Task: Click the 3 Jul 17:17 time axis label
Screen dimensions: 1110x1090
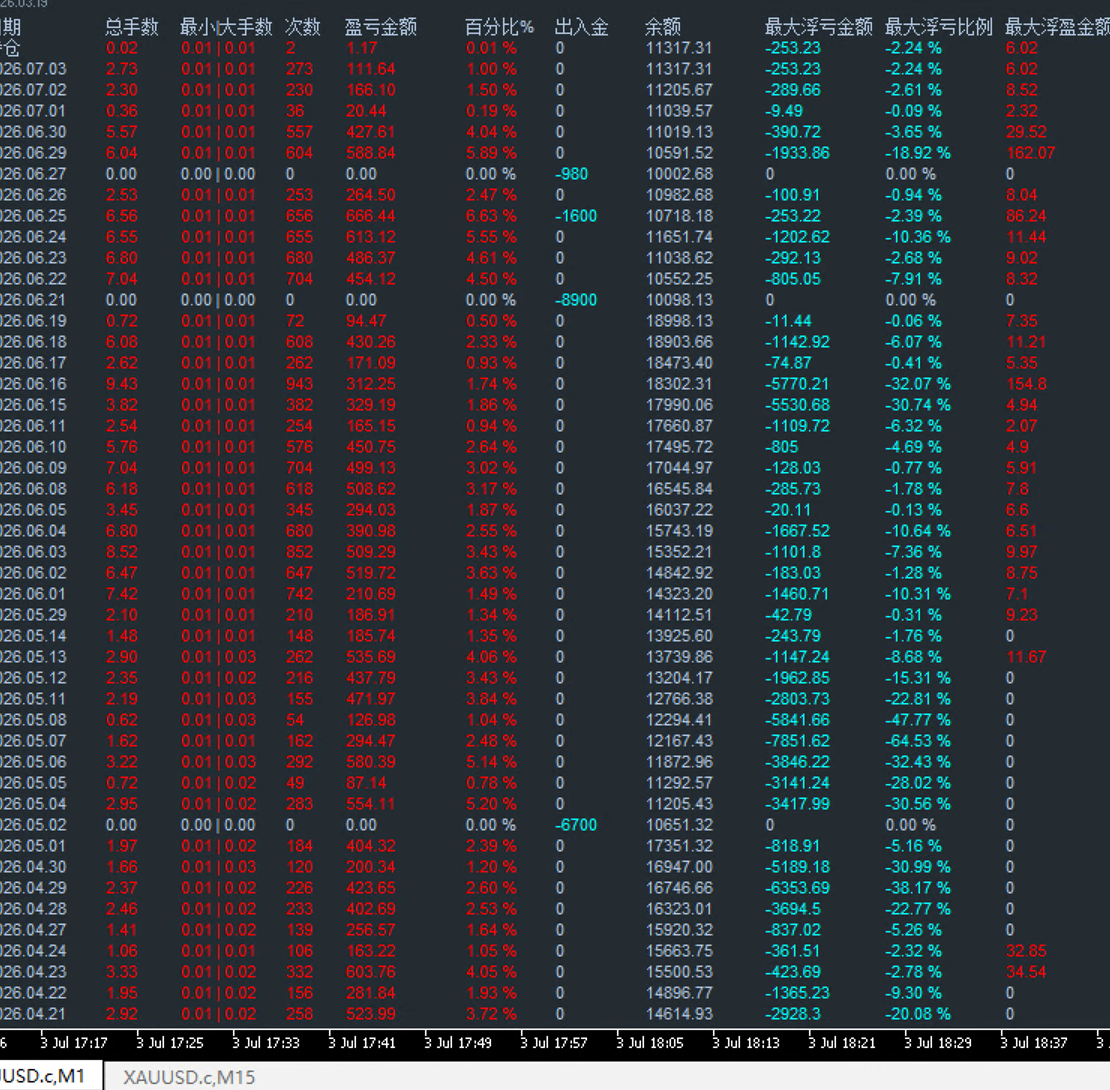Action: [74, 1043]
